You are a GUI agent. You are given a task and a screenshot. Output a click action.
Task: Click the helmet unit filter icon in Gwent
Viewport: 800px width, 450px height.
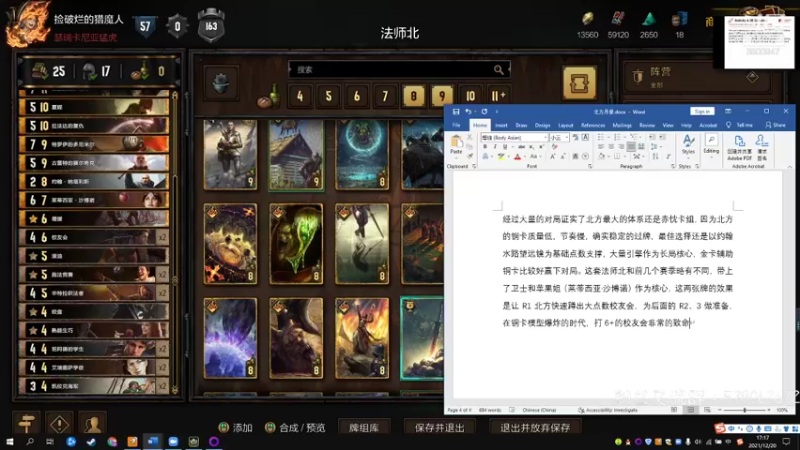[221, 84]
